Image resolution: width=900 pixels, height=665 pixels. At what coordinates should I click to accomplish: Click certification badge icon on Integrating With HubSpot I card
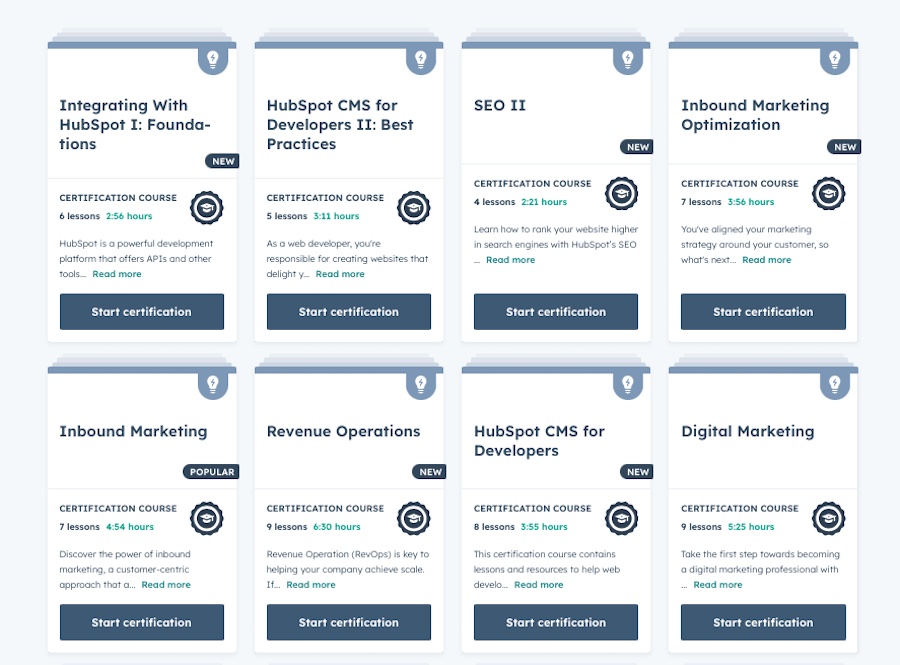(207, 208)
